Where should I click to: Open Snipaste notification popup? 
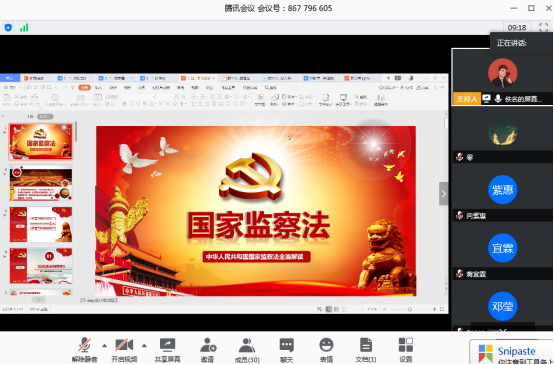point(511,352)
